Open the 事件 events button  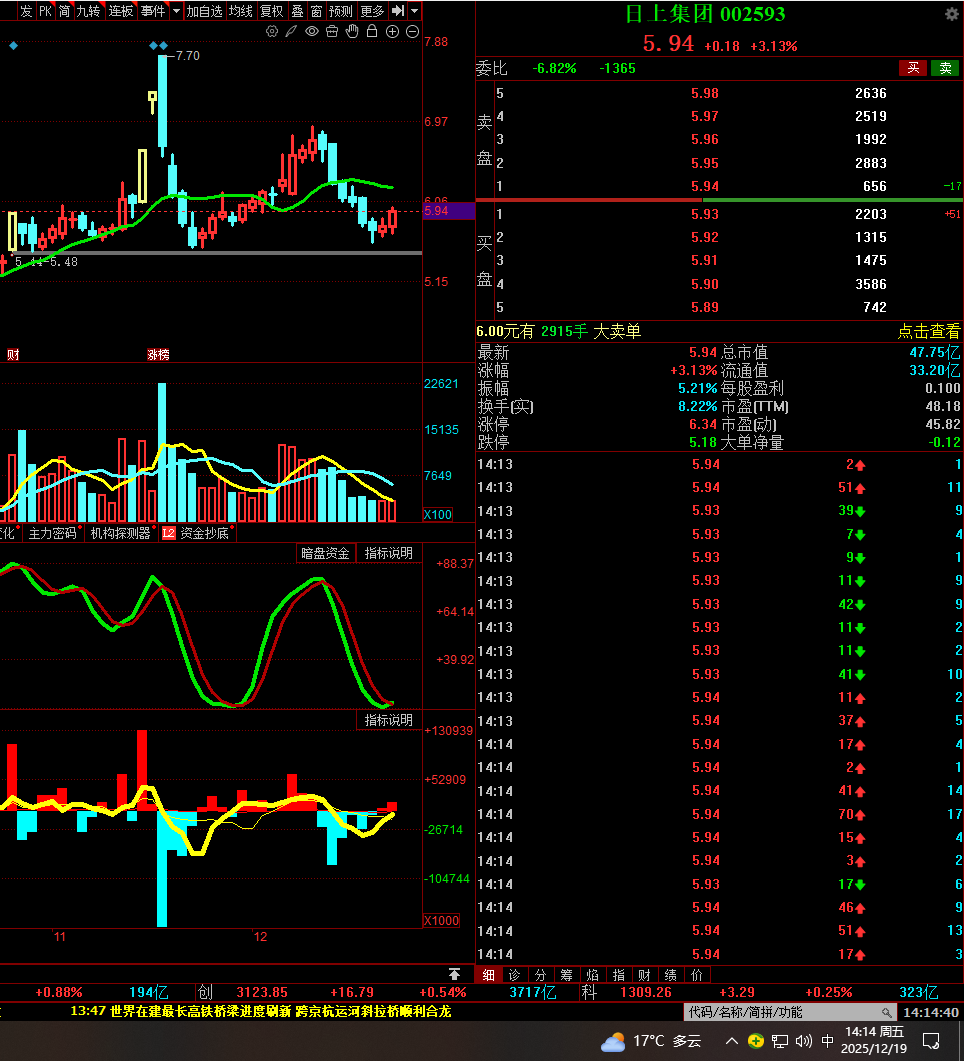pos(153,11)
